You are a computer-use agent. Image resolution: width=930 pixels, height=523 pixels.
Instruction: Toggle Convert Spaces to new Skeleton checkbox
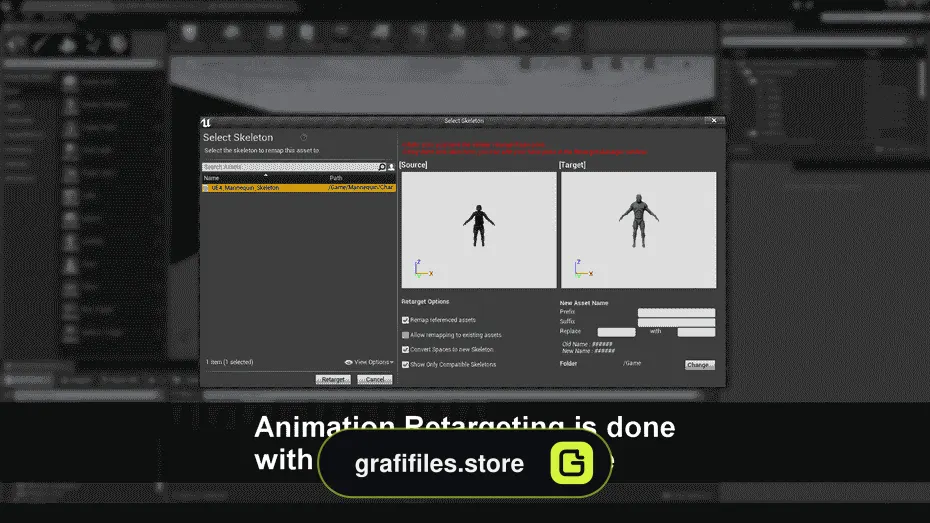[x=406, y=350]
